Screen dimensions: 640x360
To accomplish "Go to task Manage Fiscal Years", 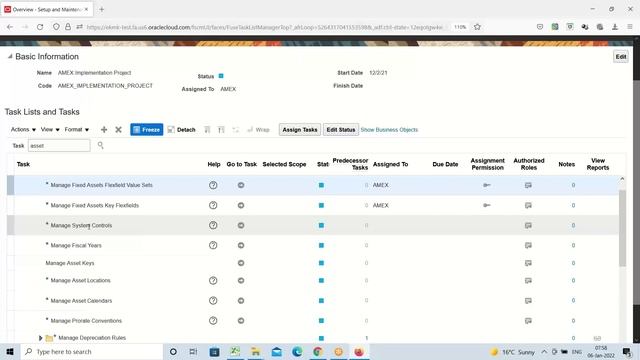I will pos(241,245).
